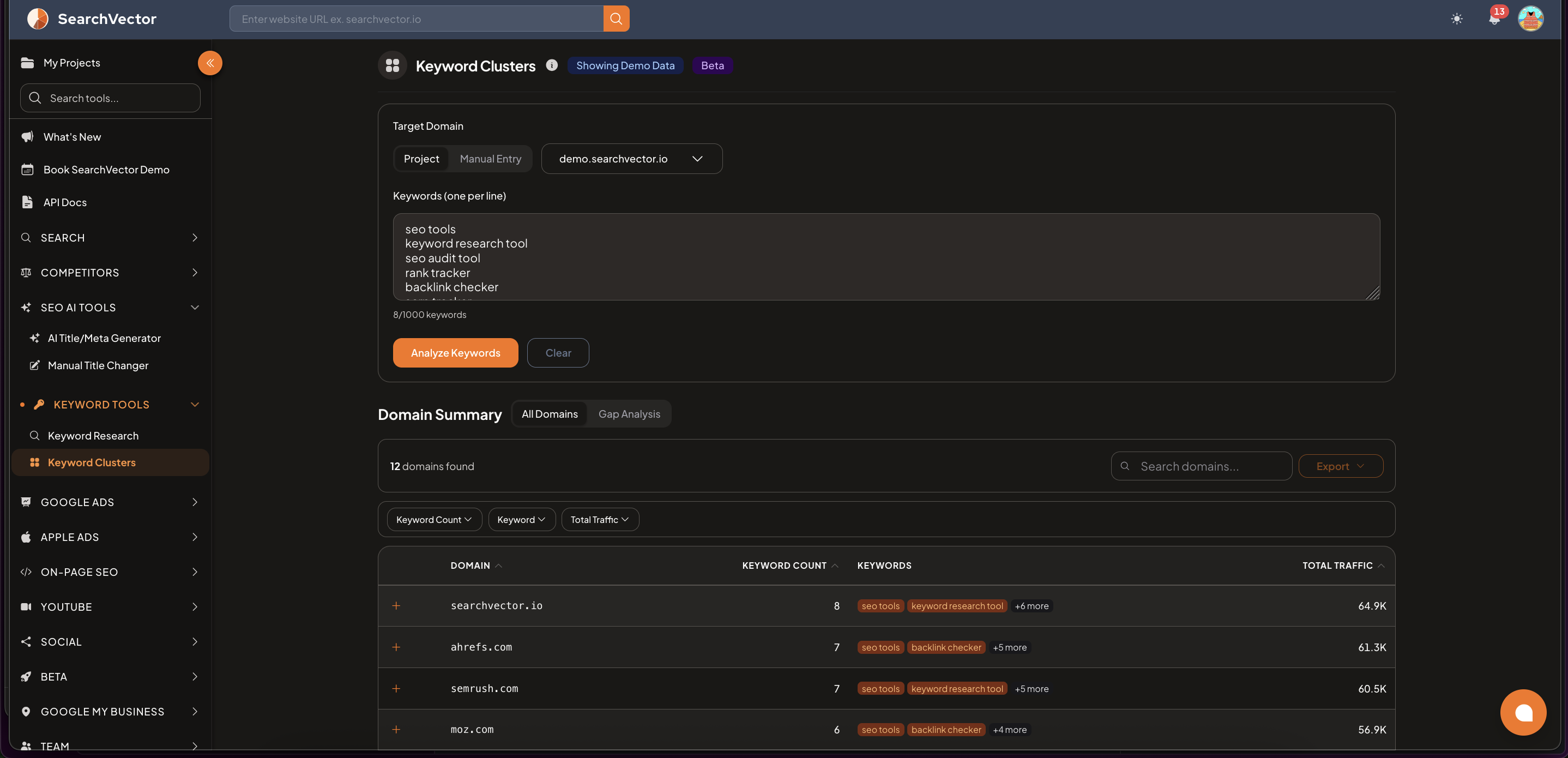Open Keyword Research in sidebar

pos(110,436)
